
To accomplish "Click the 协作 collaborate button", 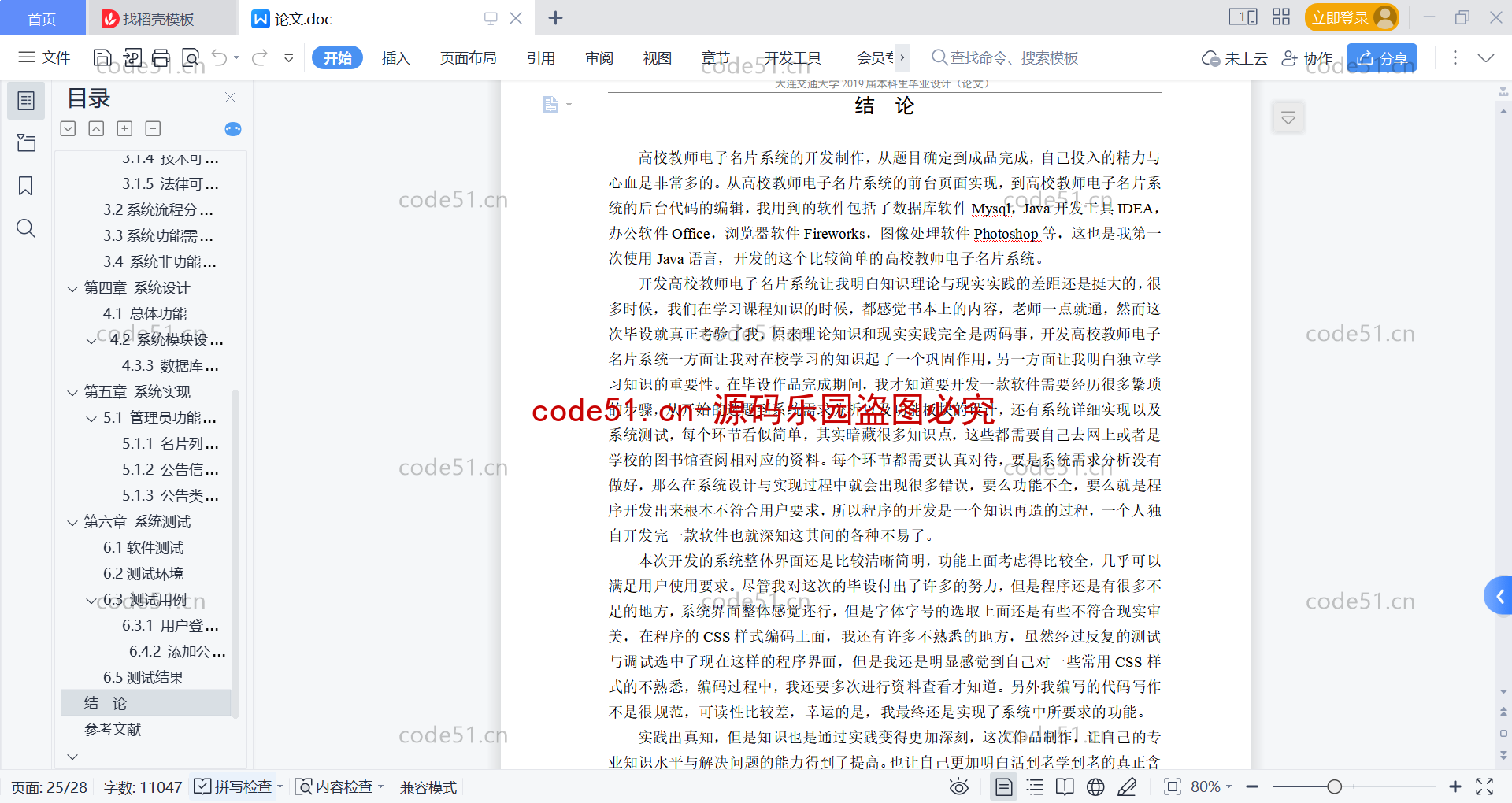I will (x=1306, y=57).
